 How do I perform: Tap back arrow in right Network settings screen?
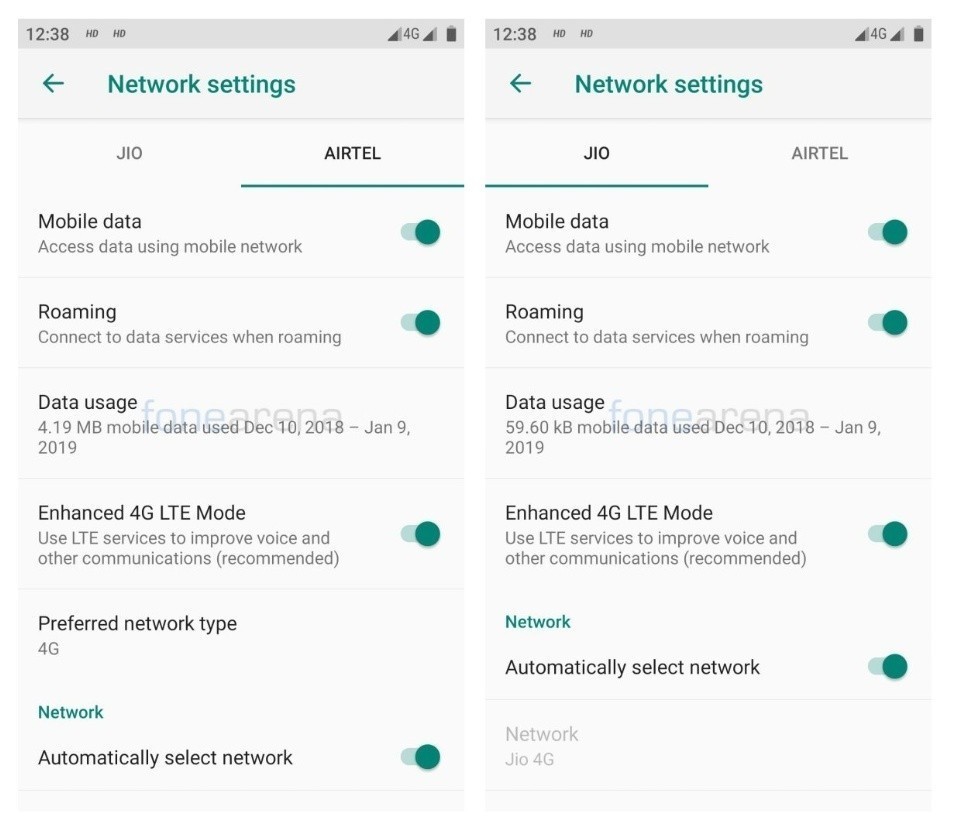(x=520, y=84)
